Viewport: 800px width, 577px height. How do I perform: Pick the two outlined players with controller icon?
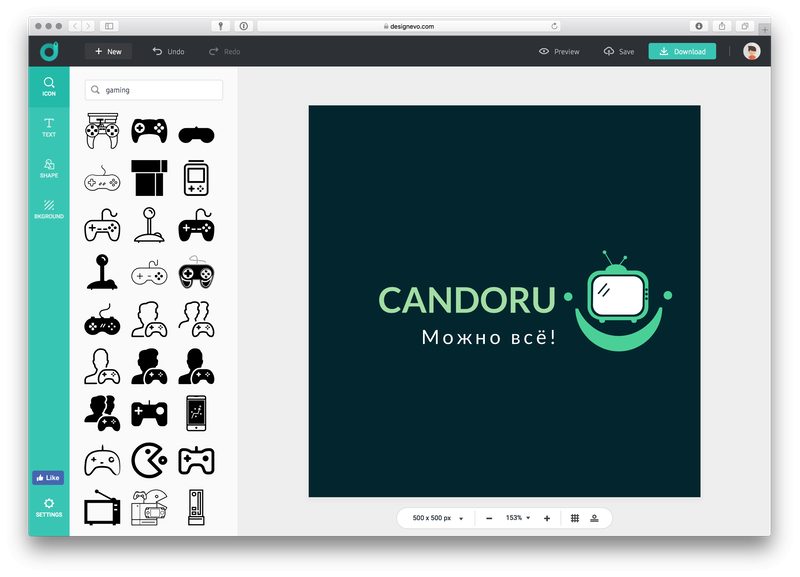click(x=196, y=319)
